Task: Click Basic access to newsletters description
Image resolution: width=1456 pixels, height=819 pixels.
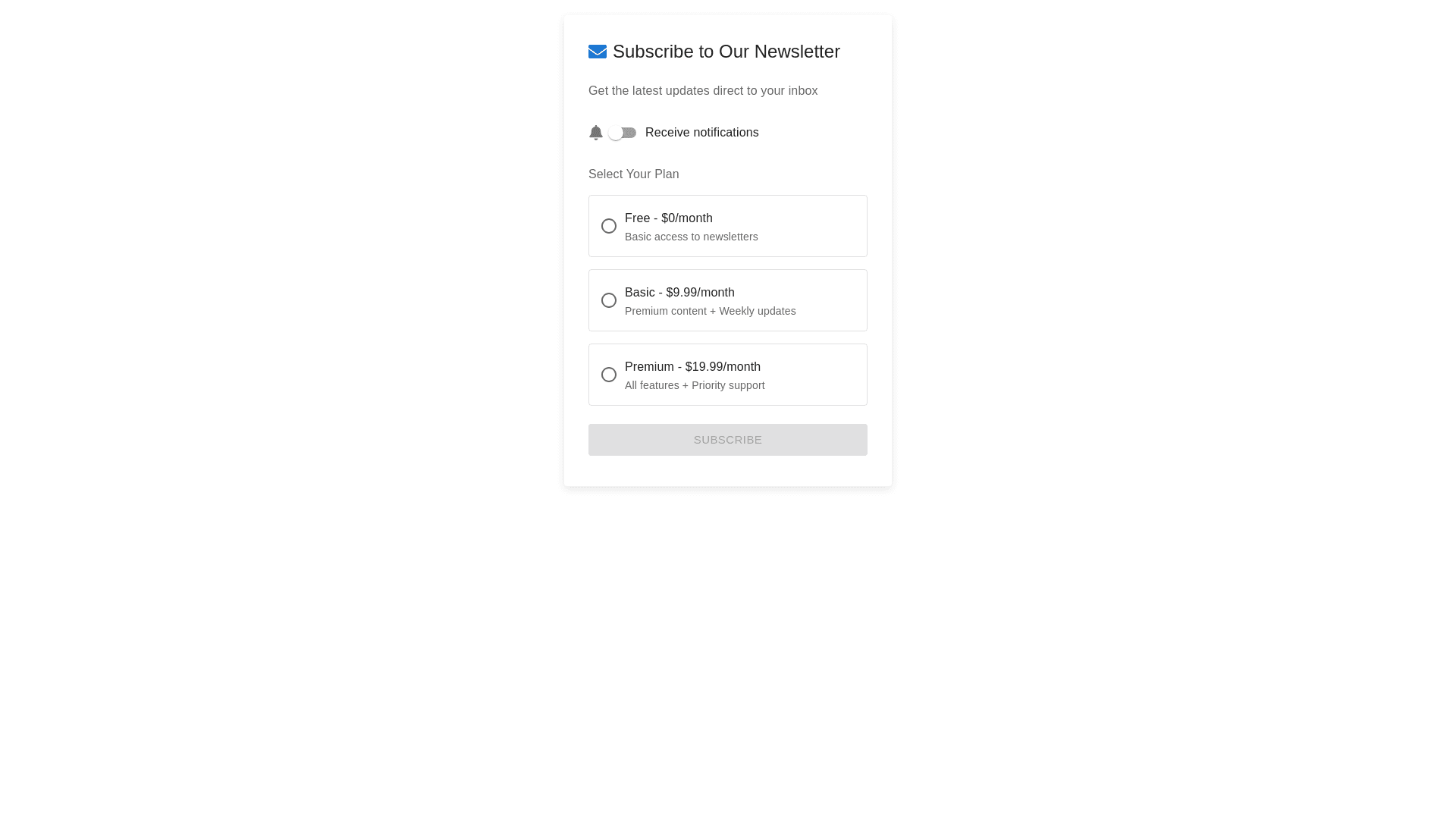Action: tap(691, 237)
